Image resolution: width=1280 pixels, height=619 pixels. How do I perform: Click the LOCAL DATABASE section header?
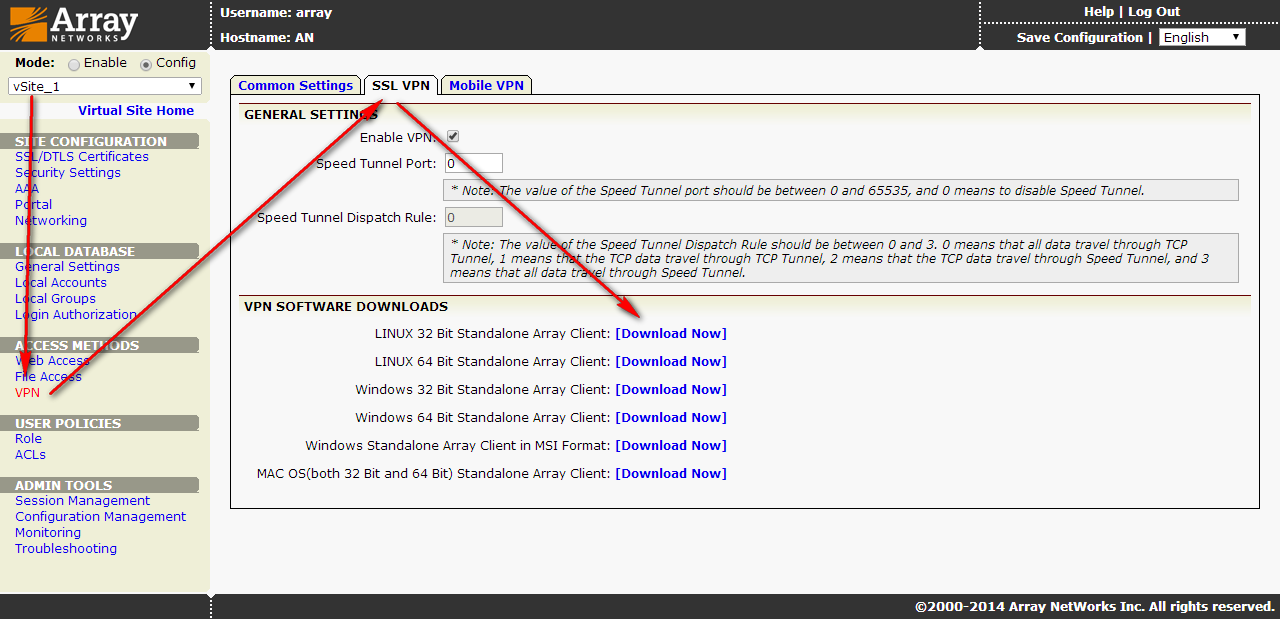click(100, 251)
